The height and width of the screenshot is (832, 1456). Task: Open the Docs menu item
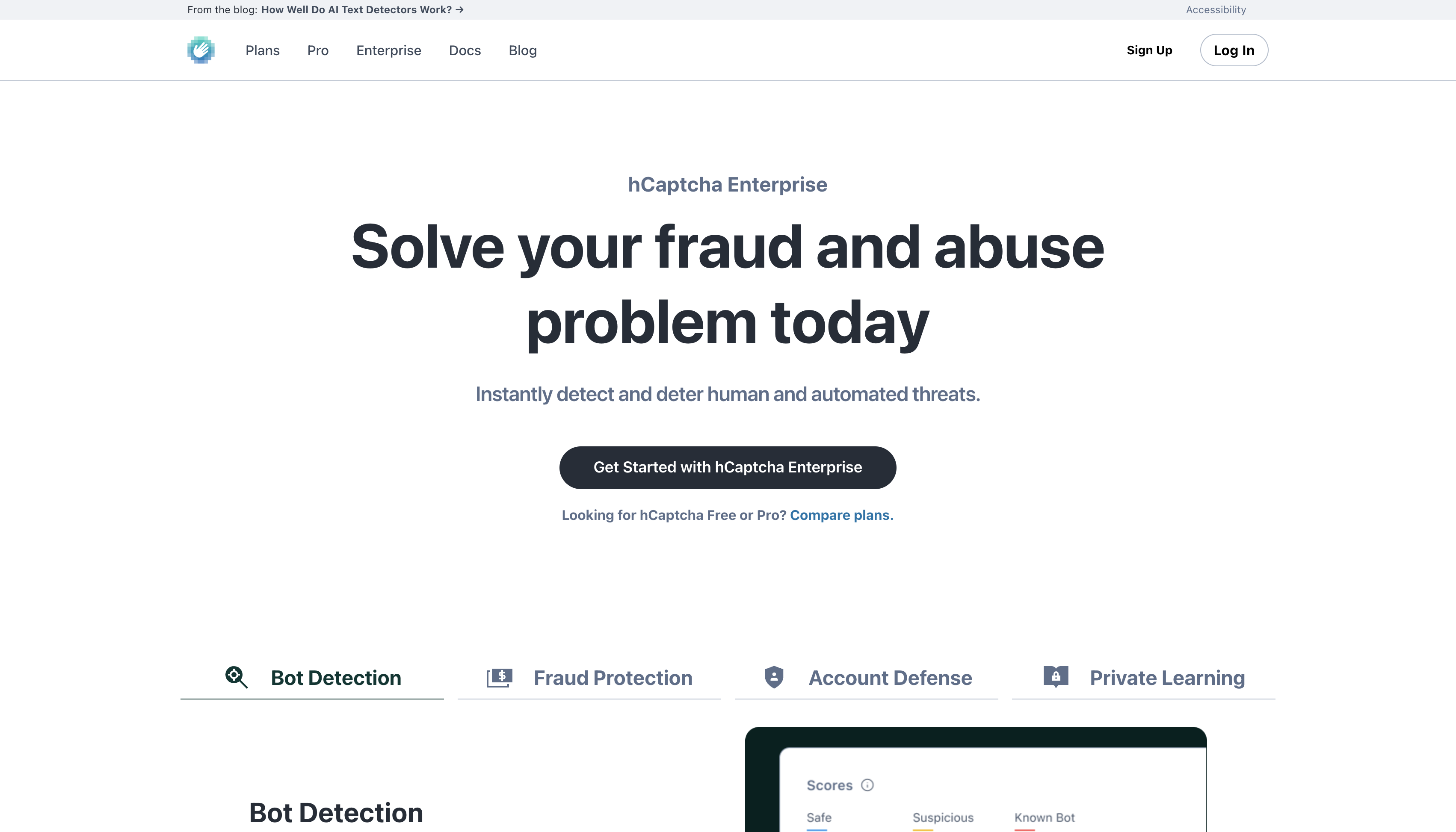[465, 50]
